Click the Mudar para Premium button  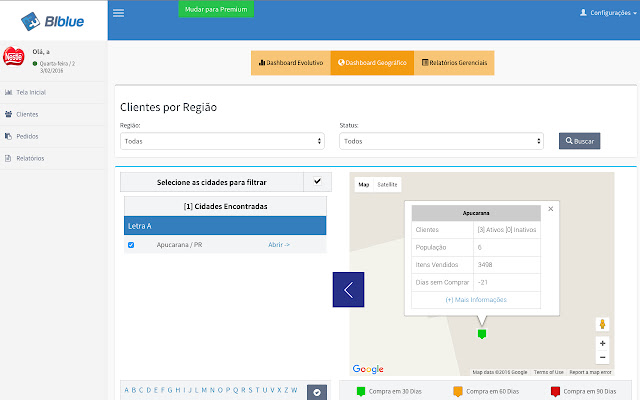pos(216,9)
